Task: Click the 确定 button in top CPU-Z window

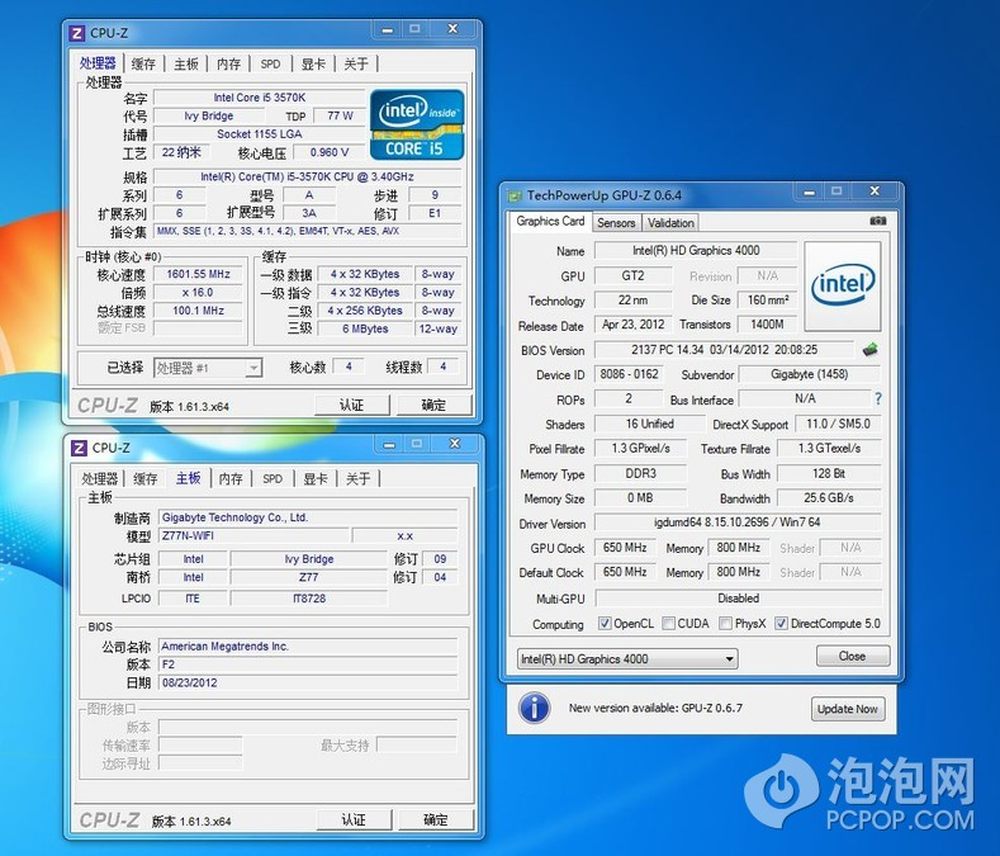Action: (434, 405)
